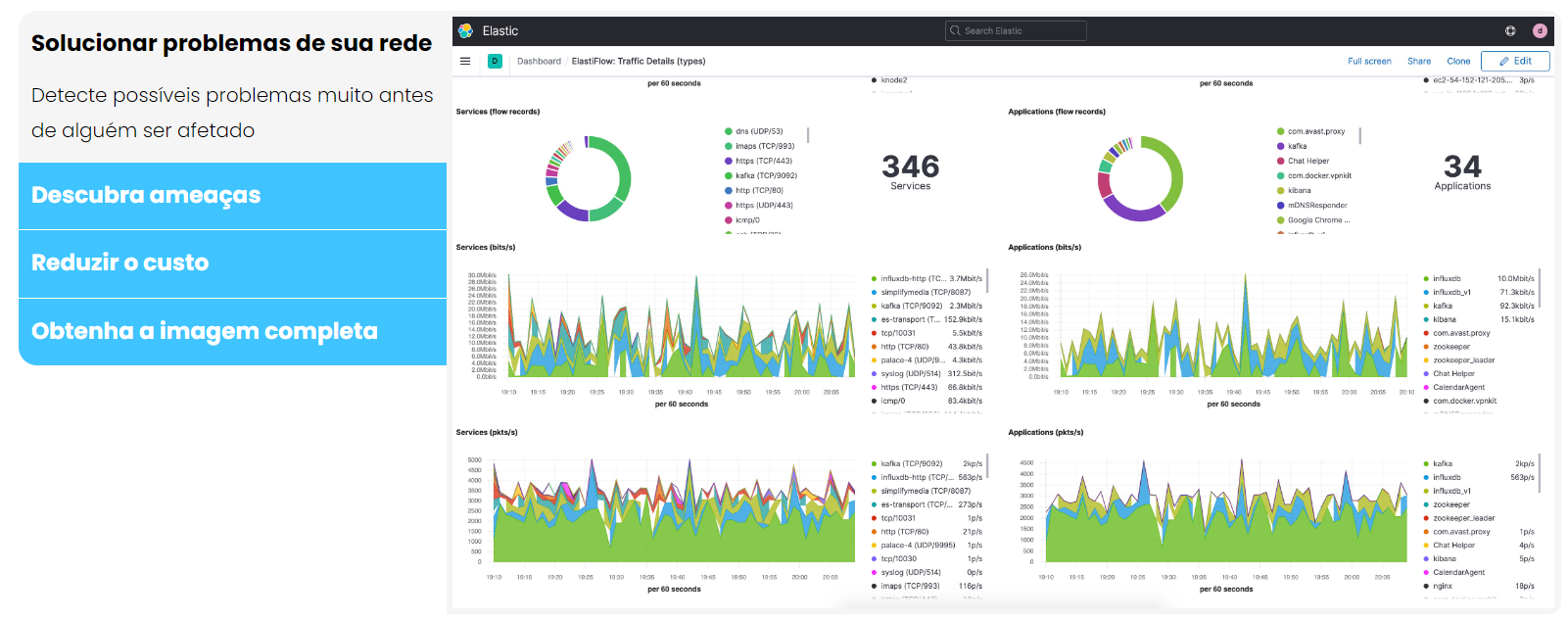Click es-transport legend in Services bits/s
1568x620 pixels.
[x=927, y=319]
